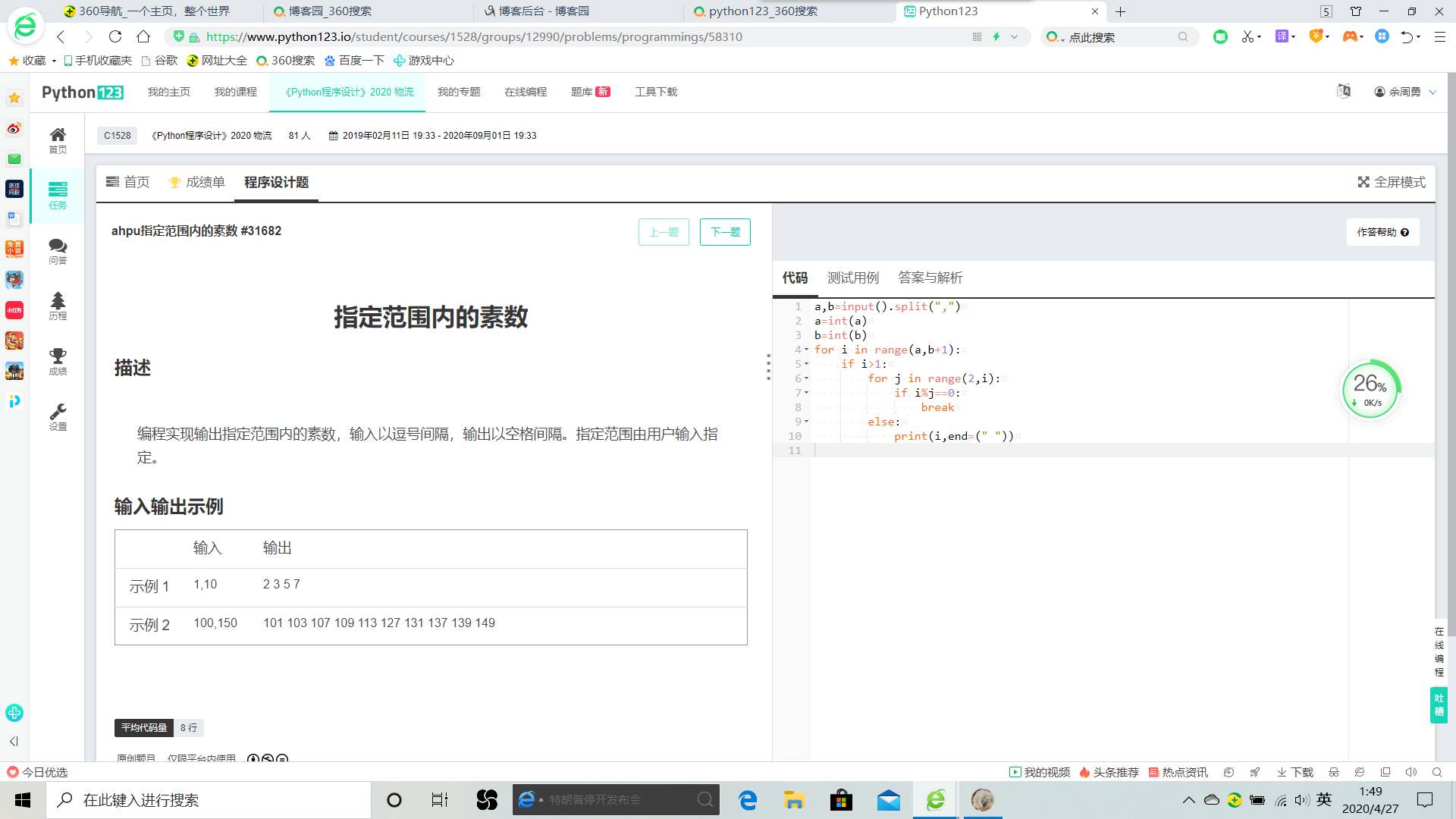
Task: Click the 首页 home sidebar icon
Action: click(x=58, y=140)
